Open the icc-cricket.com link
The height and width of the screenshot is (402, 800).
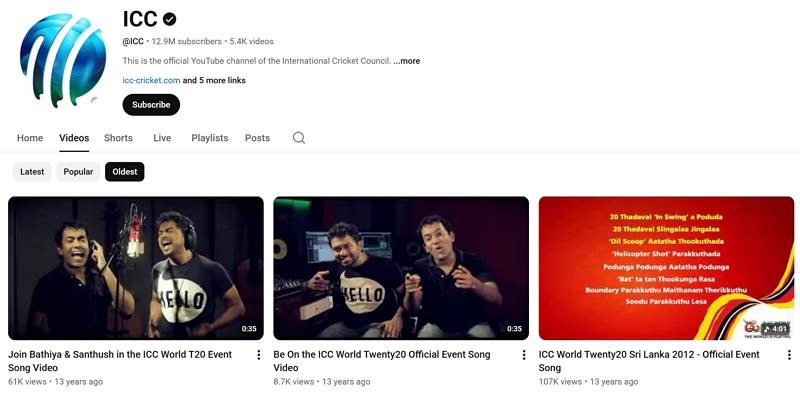151,80
